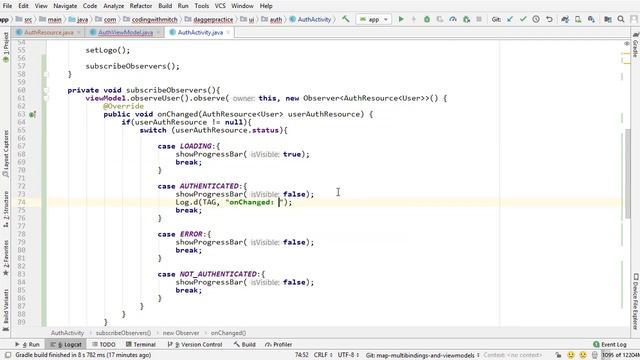Click the yellow warning stripe marker near top
Screen dimensions: 640x360
coord(627,53)
